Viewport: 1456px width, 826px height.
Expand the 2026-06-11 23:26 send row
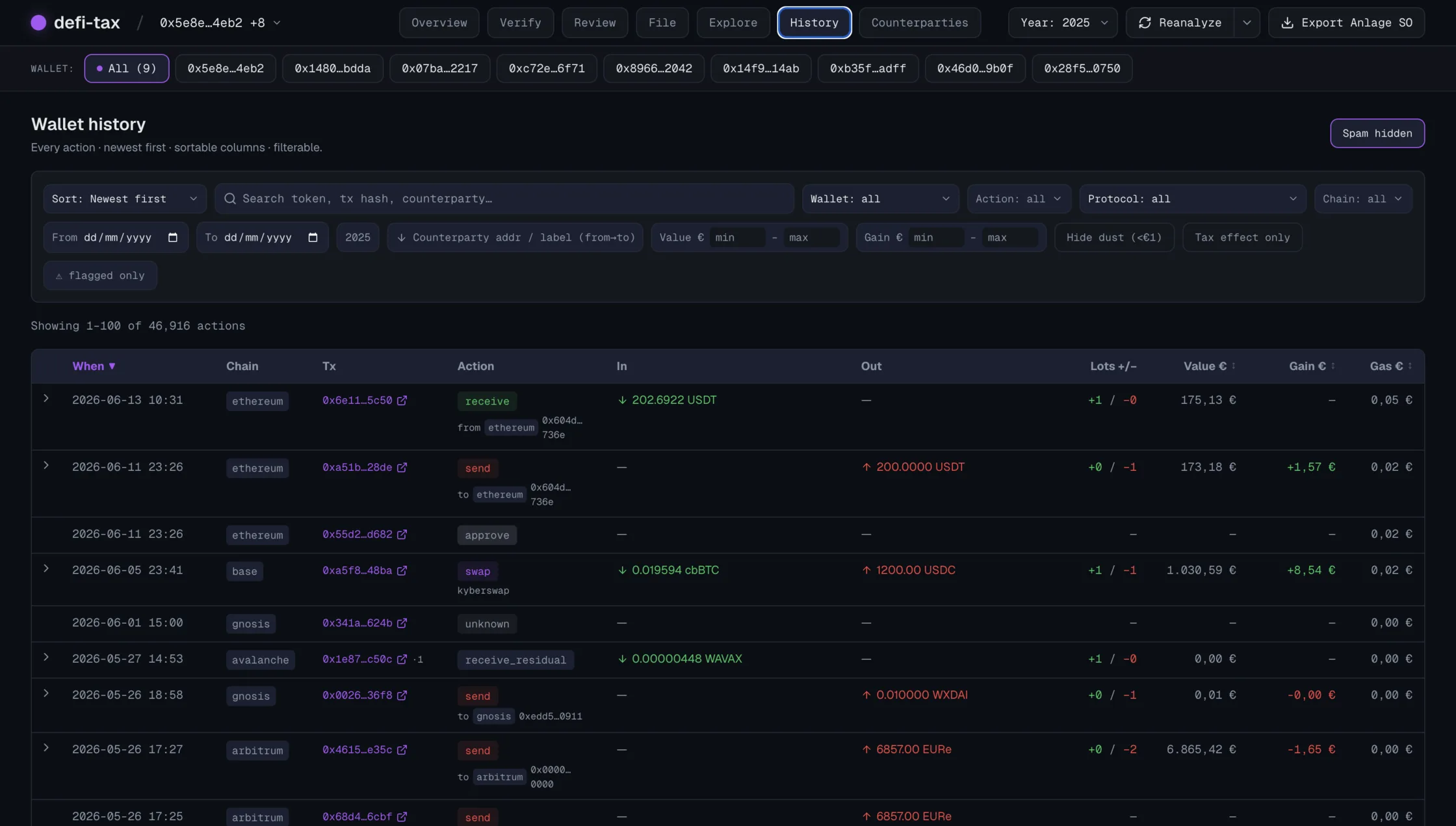[46, 466]
